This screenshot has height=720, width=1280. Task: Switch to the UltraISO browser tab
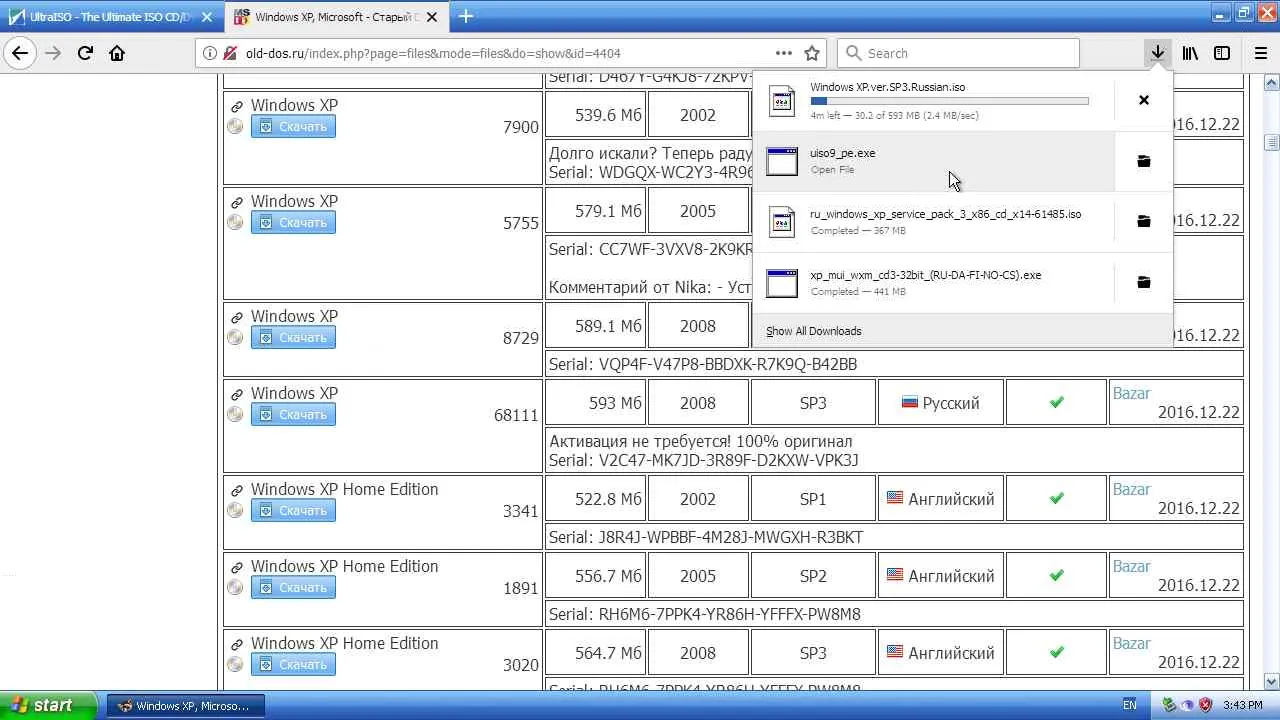[113, 17]
